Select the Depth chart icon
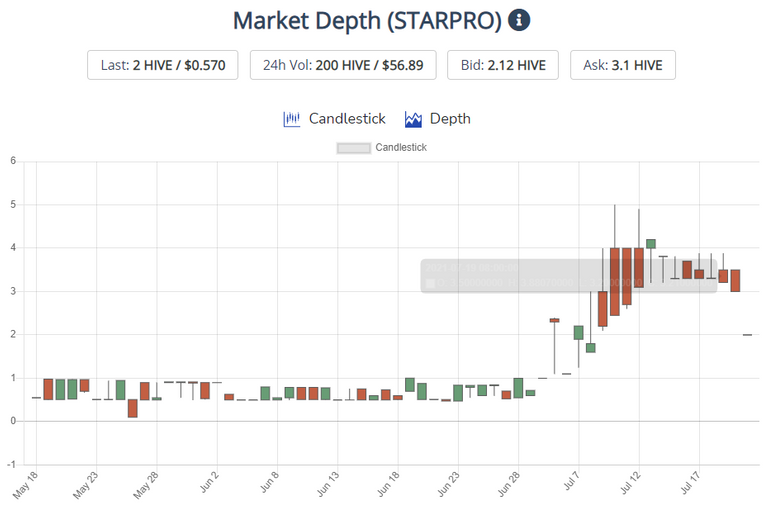The image size is (768, 514). click(x=413, y=119)
